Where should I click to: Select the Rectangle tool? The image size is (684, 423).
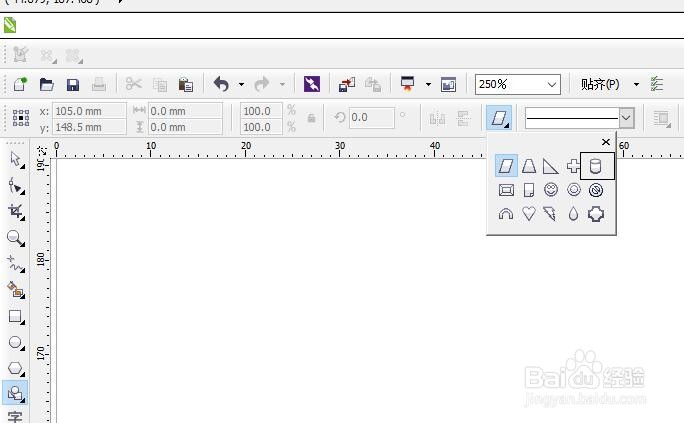pyautogui.click(x=16, y=316)
